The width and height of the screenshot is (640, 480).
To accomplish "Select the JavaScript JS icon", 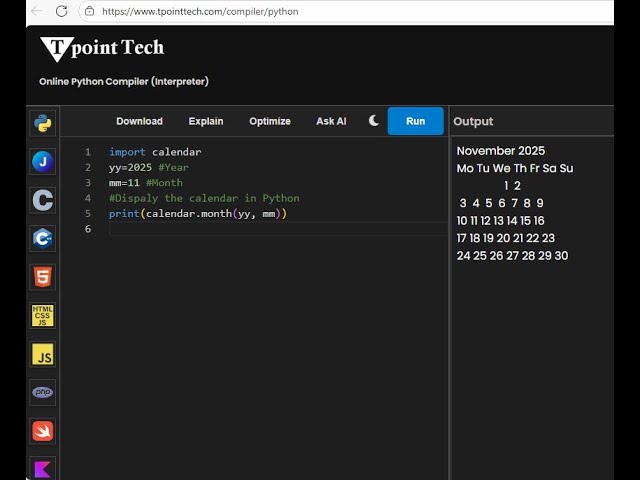I will [43, 354].
